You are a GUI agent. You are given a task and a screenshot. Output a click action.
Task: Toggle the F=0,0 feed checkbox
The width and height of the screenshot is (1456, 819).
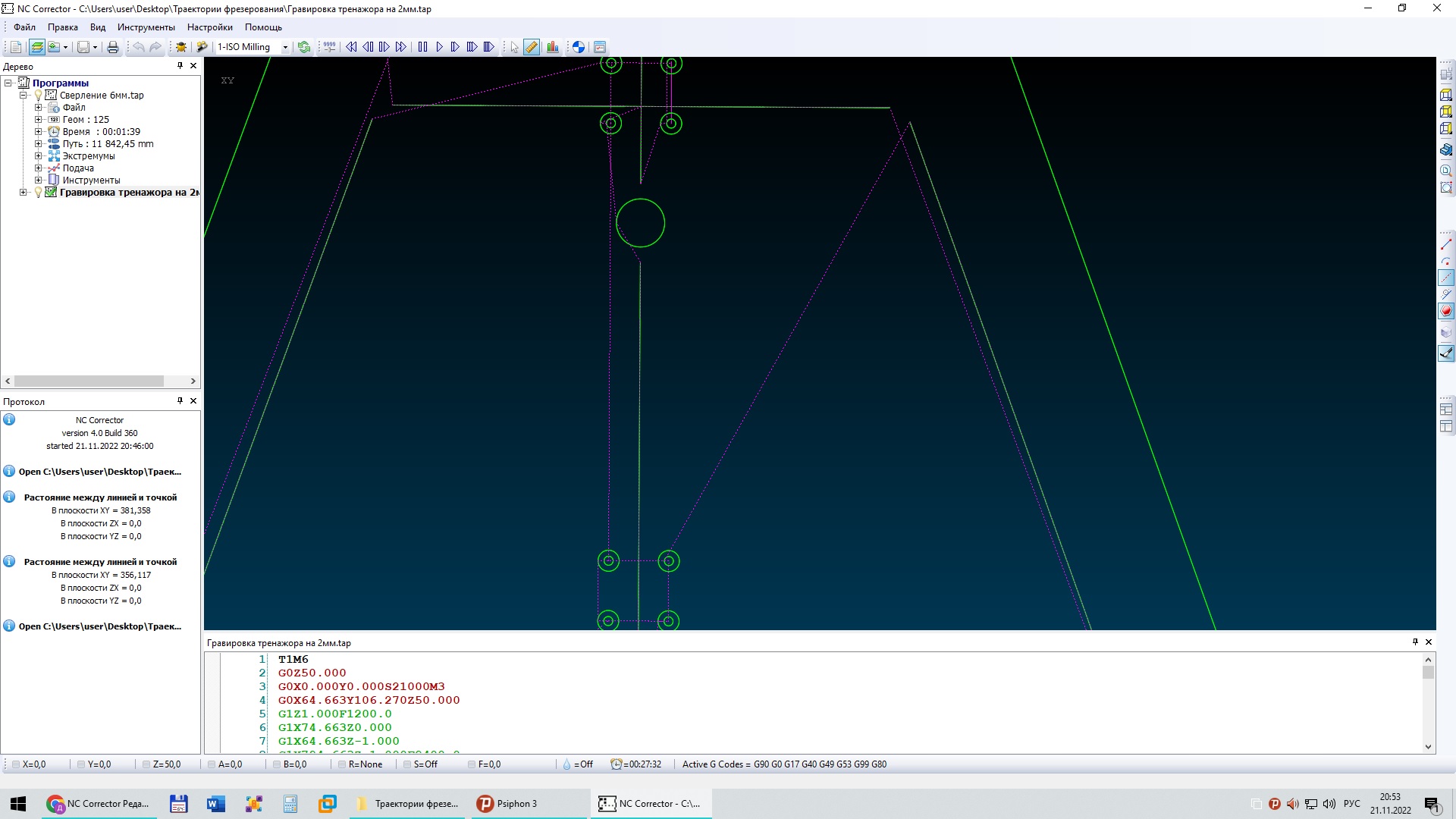(x=472, y=764)
